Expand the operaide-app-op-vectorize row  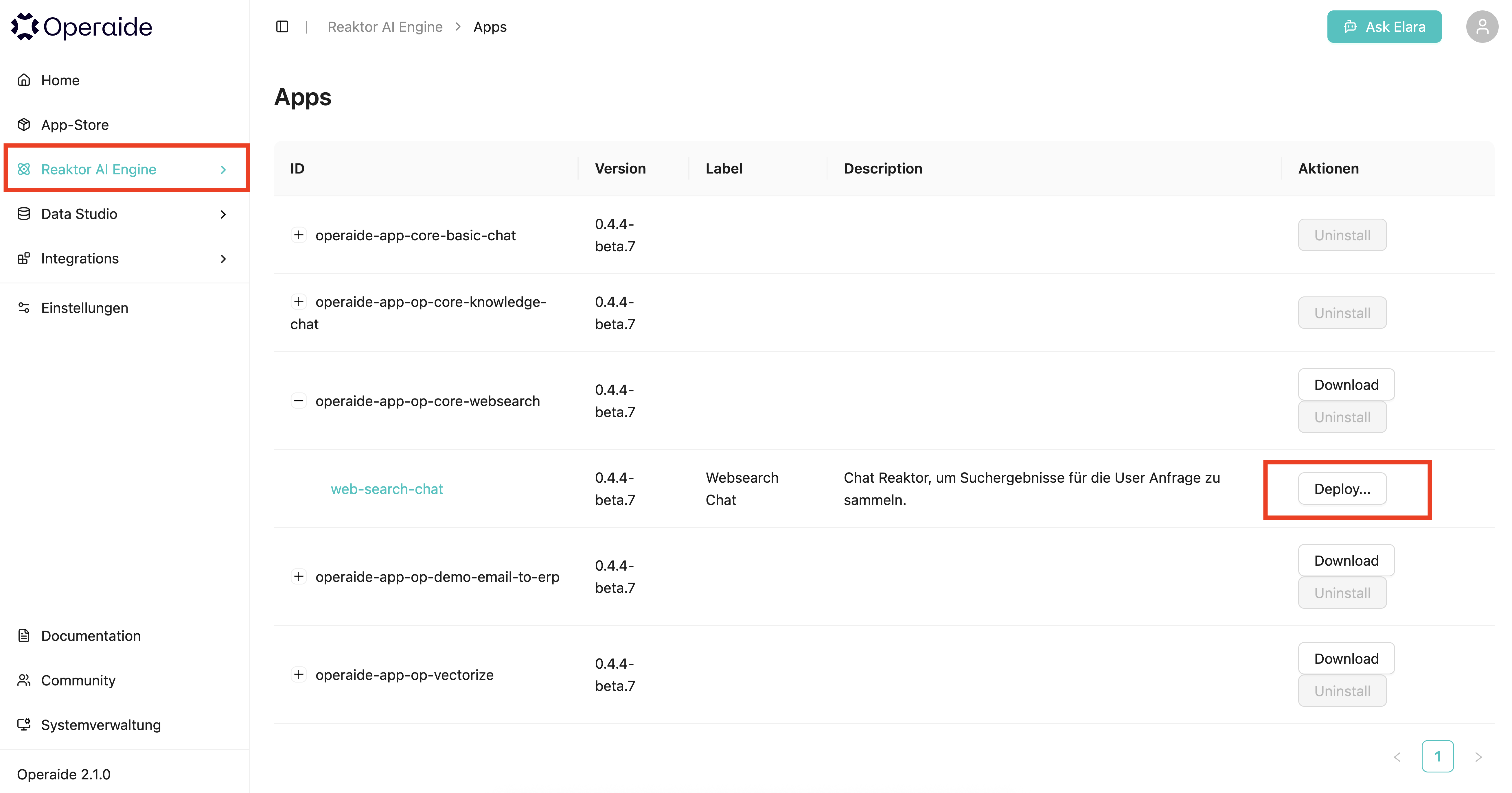[299, 674]
